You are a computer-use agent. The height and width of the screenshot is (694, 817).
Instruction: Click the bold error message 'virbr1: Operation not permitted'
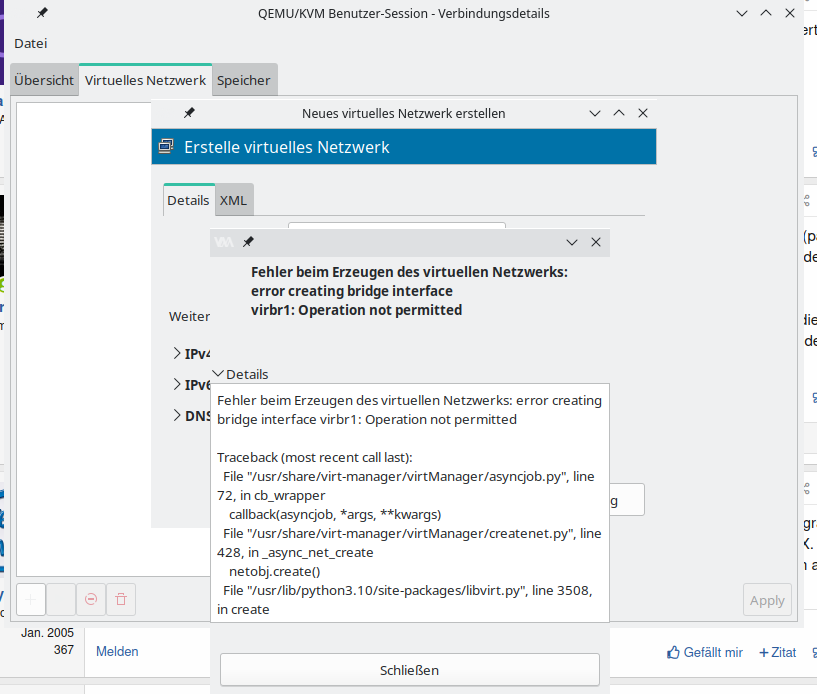coord(356,310)
